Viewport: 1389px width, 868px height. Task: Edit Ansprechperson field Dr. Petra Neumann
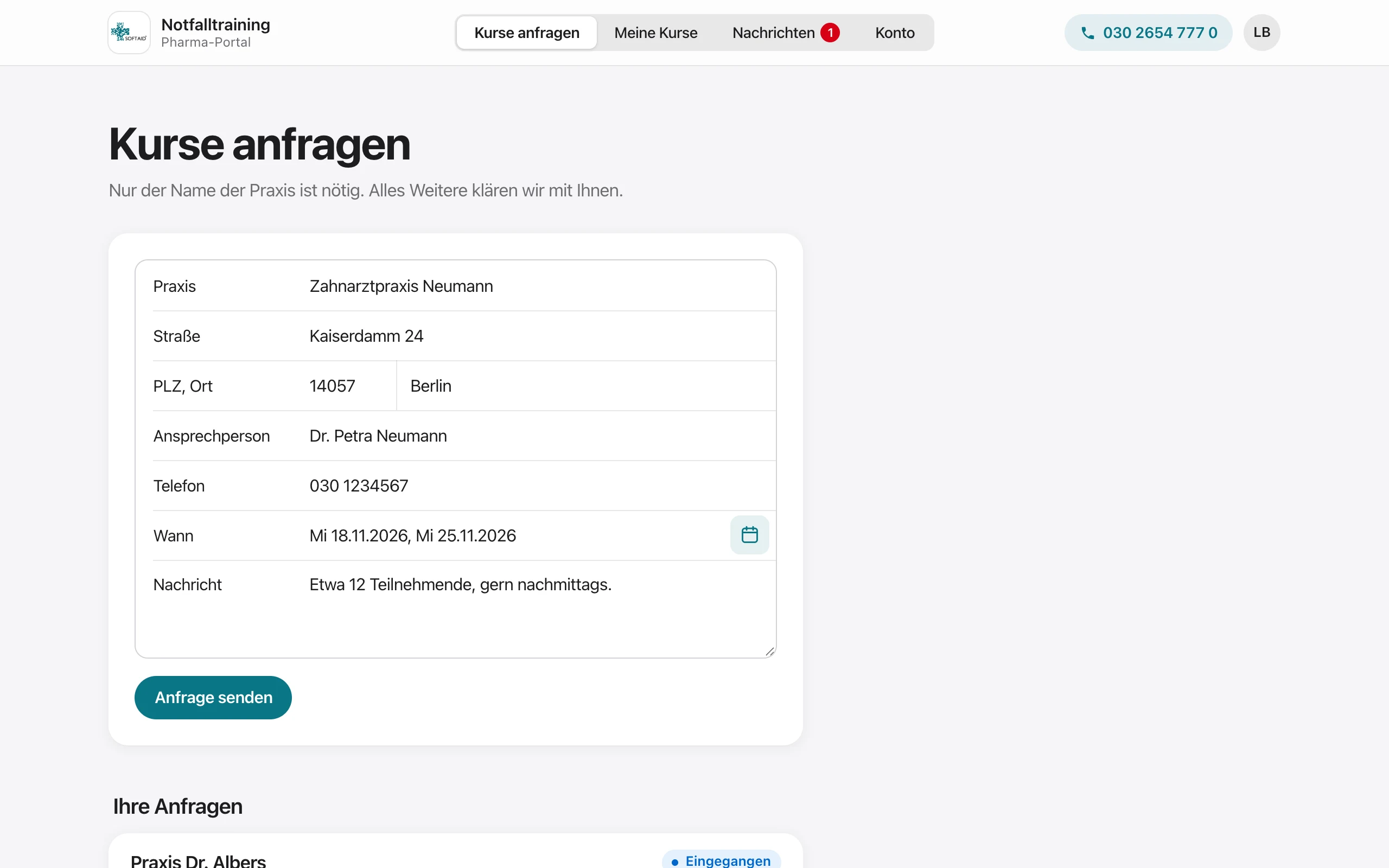pos(542,436)
